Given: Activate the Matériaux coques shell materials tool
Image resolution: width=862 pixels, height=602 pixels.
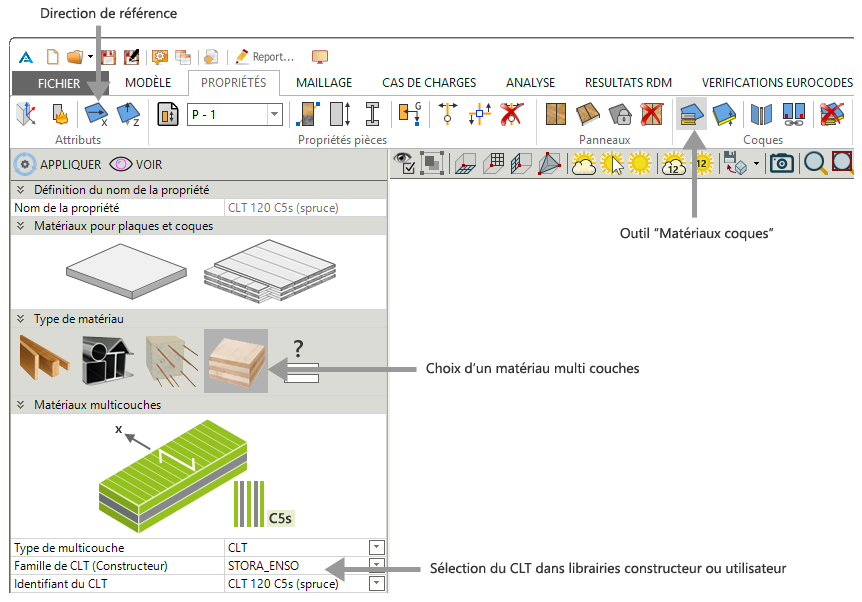Looking at the screenshot, I should [692, 114].
